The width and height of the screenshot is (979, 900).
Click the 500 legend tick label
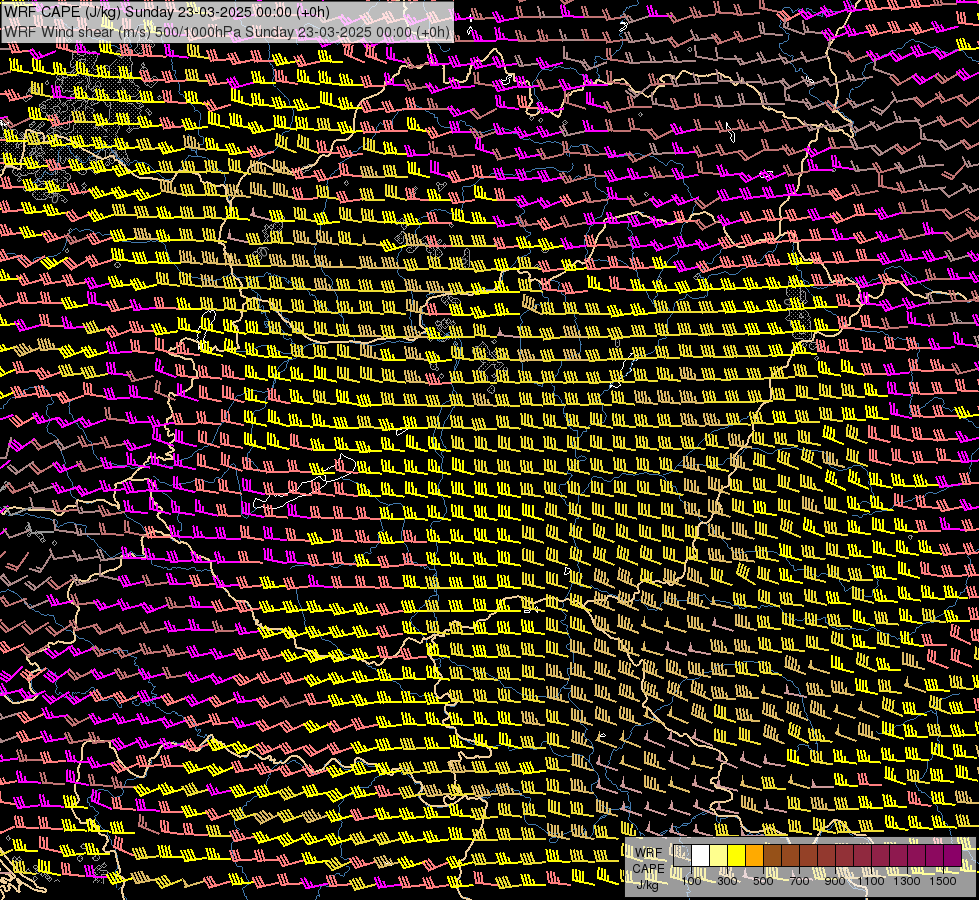pyautogui.click(x=763, y=881)
